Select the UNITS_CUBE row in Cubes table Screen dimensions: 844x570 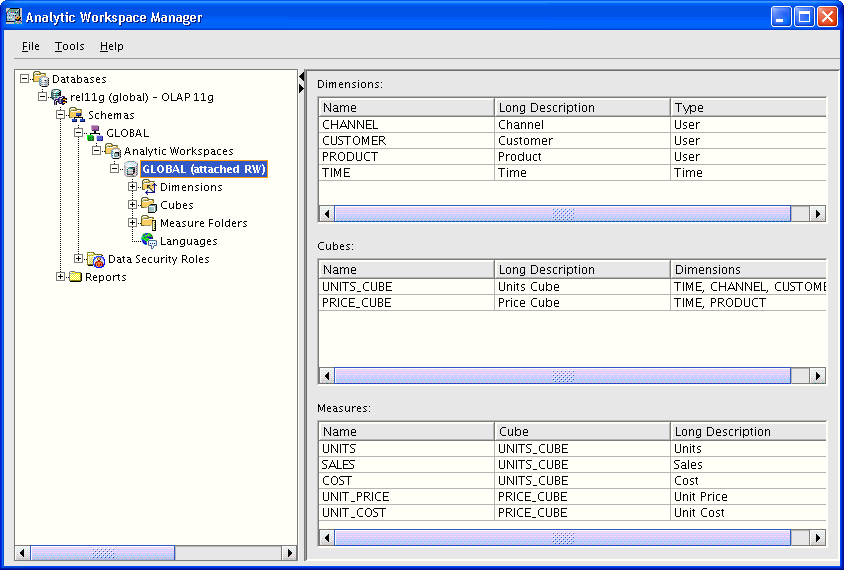click(357, 287)
